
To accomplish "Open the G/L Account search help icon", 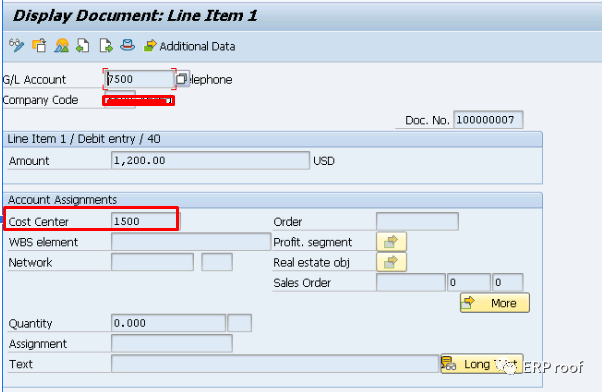I will pos(181,79).
